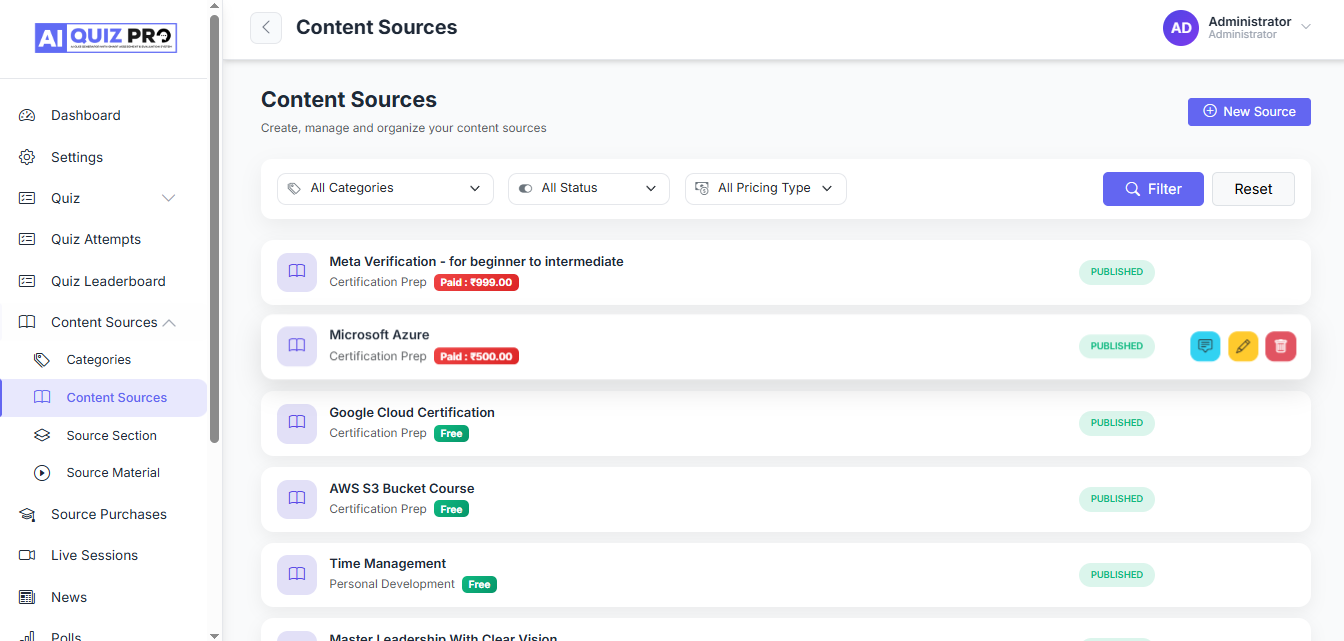Image resolution: width=1344 pixels, height=641 pixels.
Task: Click the book icon beside Meta Verification
Action: point(297,271)
